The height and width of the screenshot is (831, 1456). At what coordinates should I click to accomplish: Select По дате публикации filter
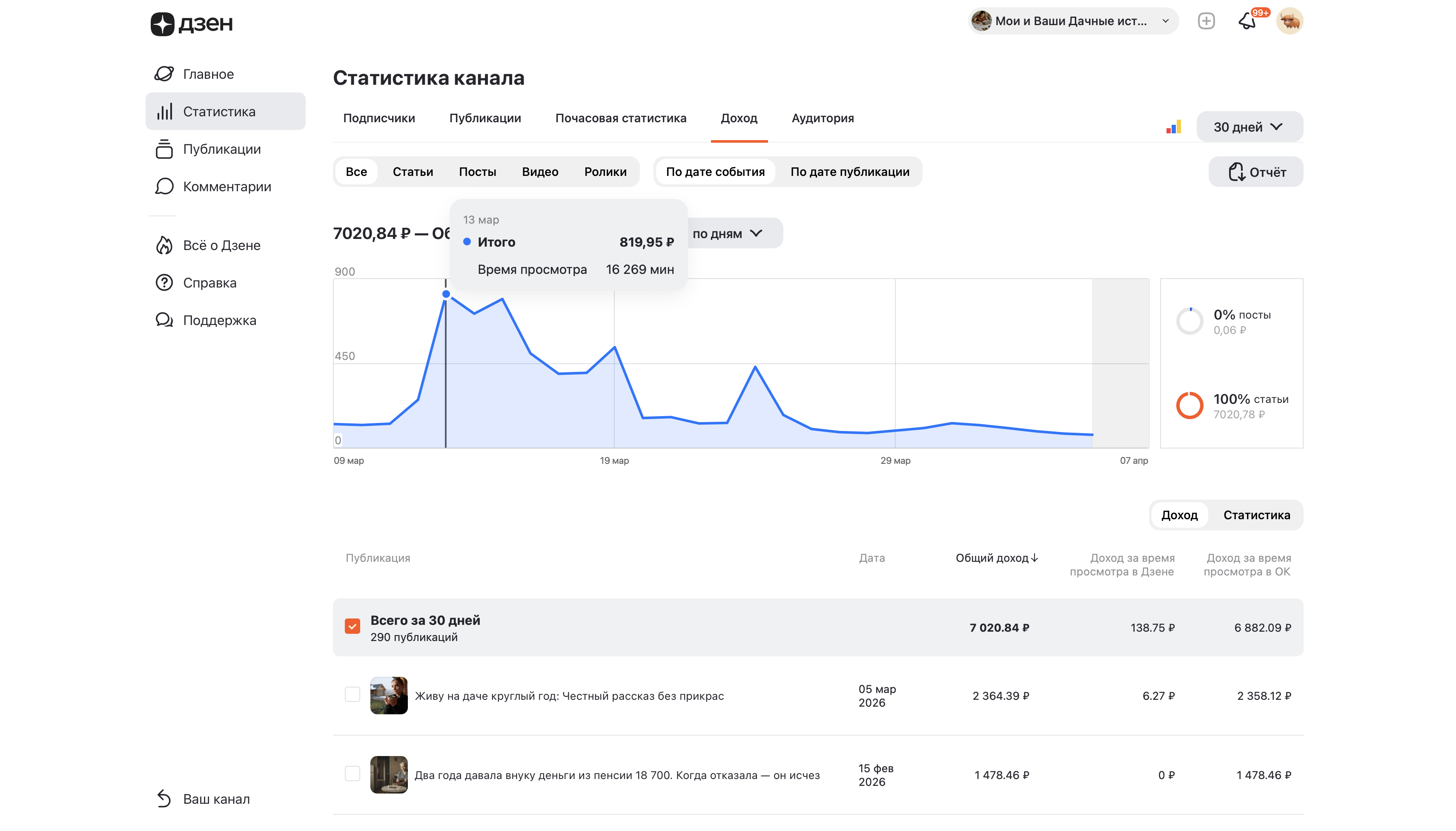click(849, 172)
